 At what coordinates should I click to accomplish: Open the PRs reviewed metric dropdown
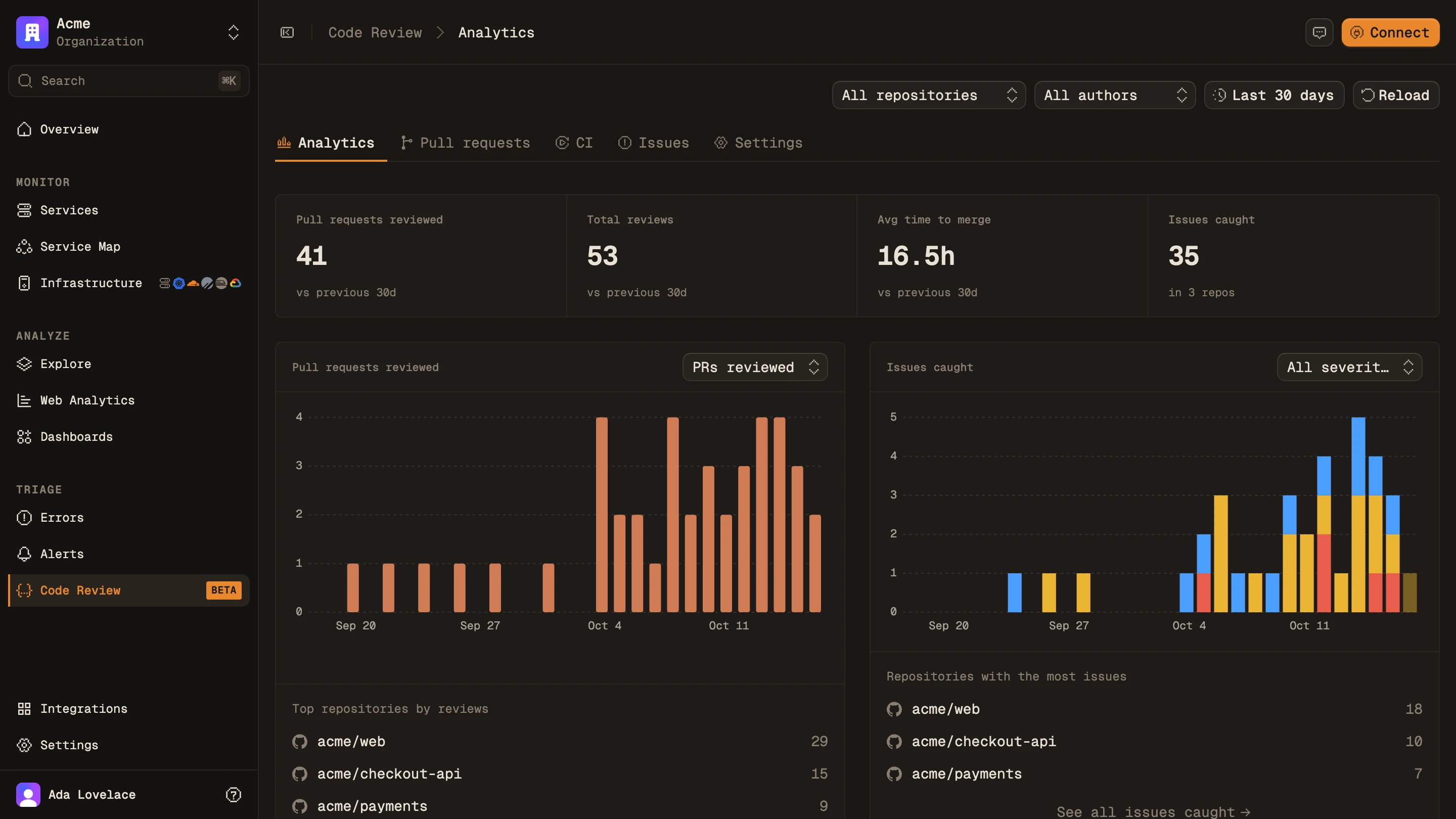tap(755, 368)
